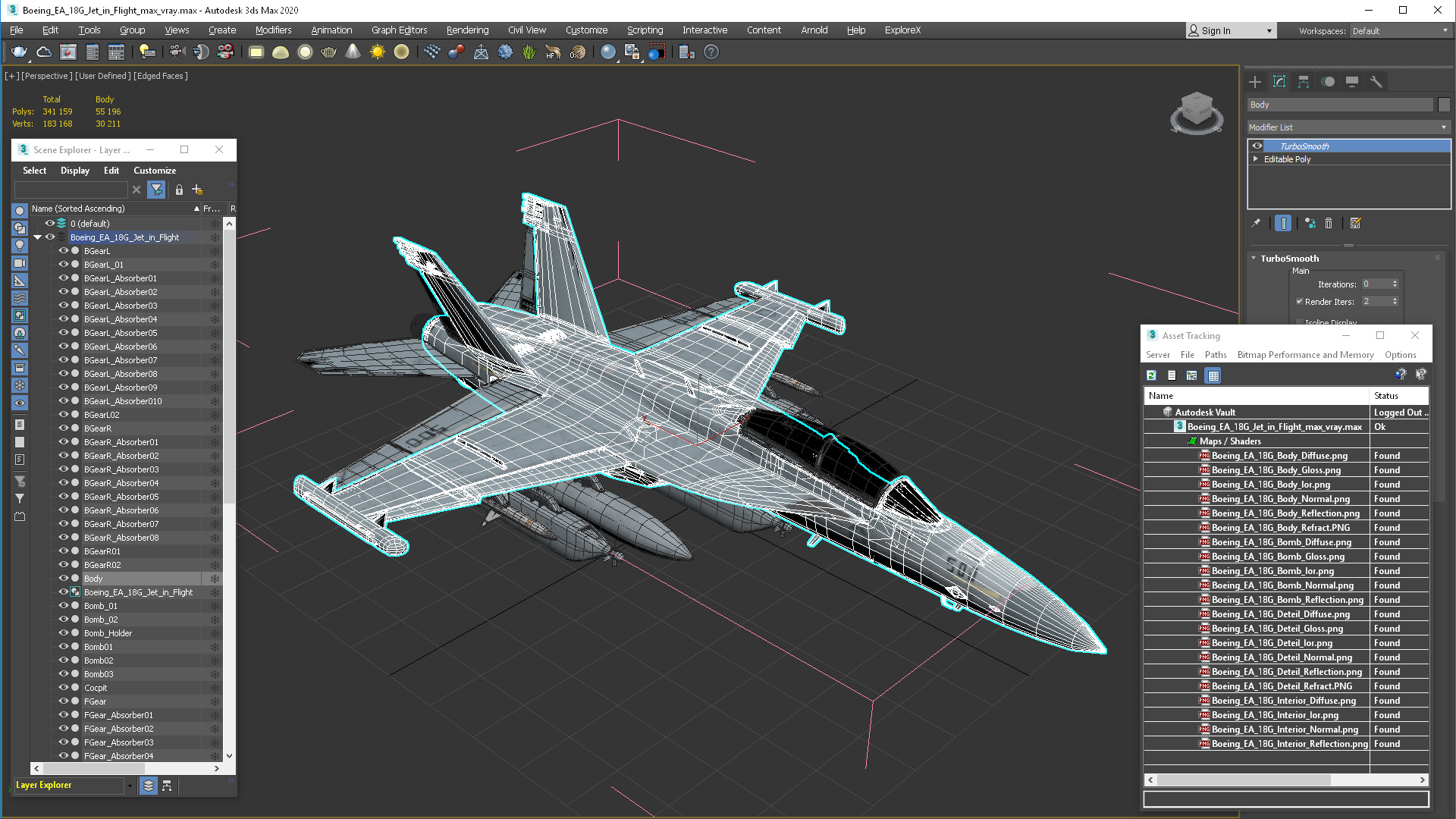Screen dimensions: 1456x819
Task: Click Make Unique modifier stack icon
Action: pos(1310,223)
